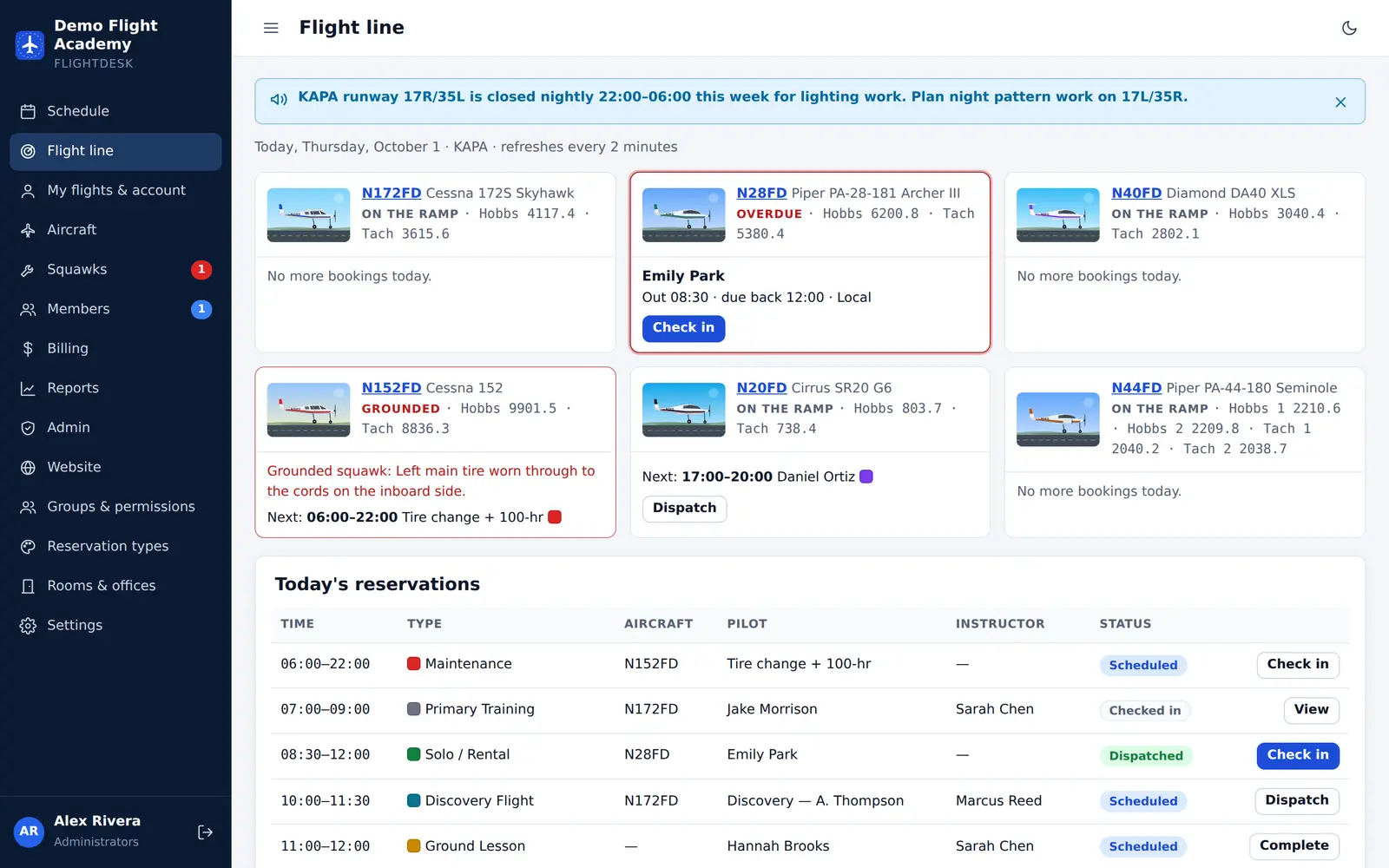The height and width of the screenshot is (868, 1389).
Task: Open the N20FD aircraft link
Action: tap(761, 388)
